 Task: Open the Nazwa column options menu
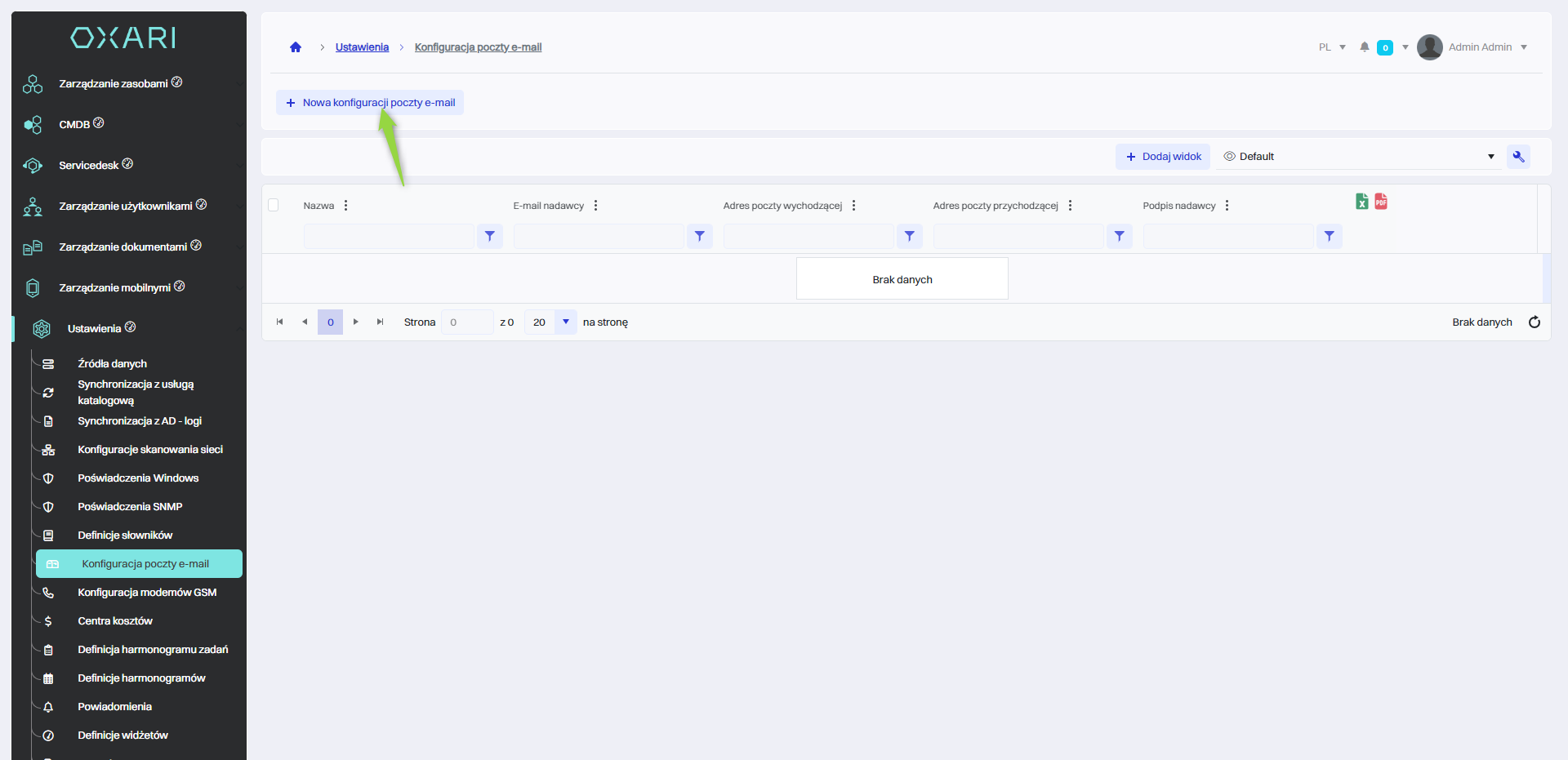click(346, 206)
